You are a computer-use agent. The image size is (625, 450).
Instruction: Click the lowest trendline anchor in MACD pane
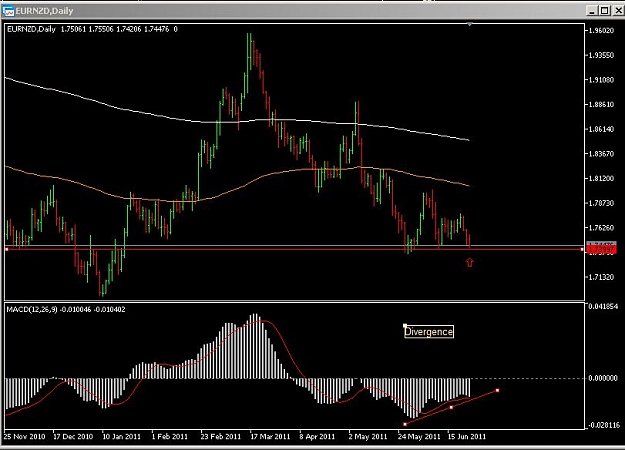(x=405, y=424)
